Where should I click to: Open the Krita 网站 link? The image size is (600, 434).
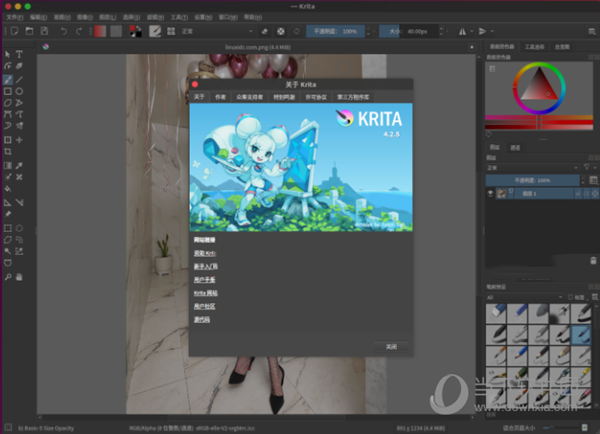[205, 293]
